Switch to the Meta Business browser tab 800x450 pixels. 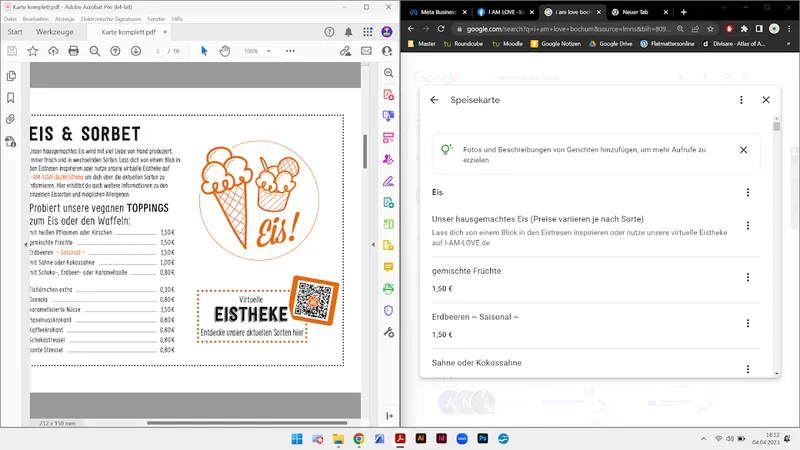pos(438,12)
